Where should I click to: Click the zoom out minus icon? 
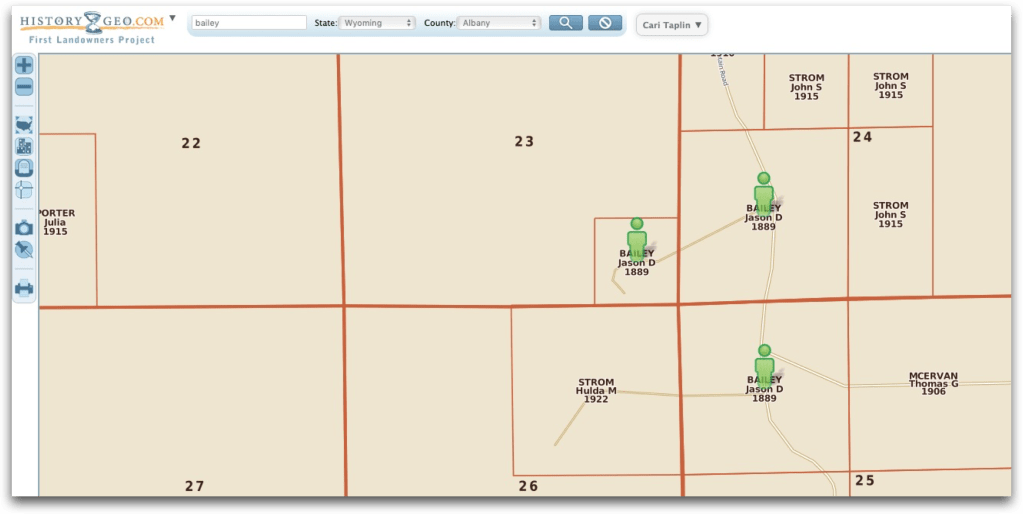(24, 87)
